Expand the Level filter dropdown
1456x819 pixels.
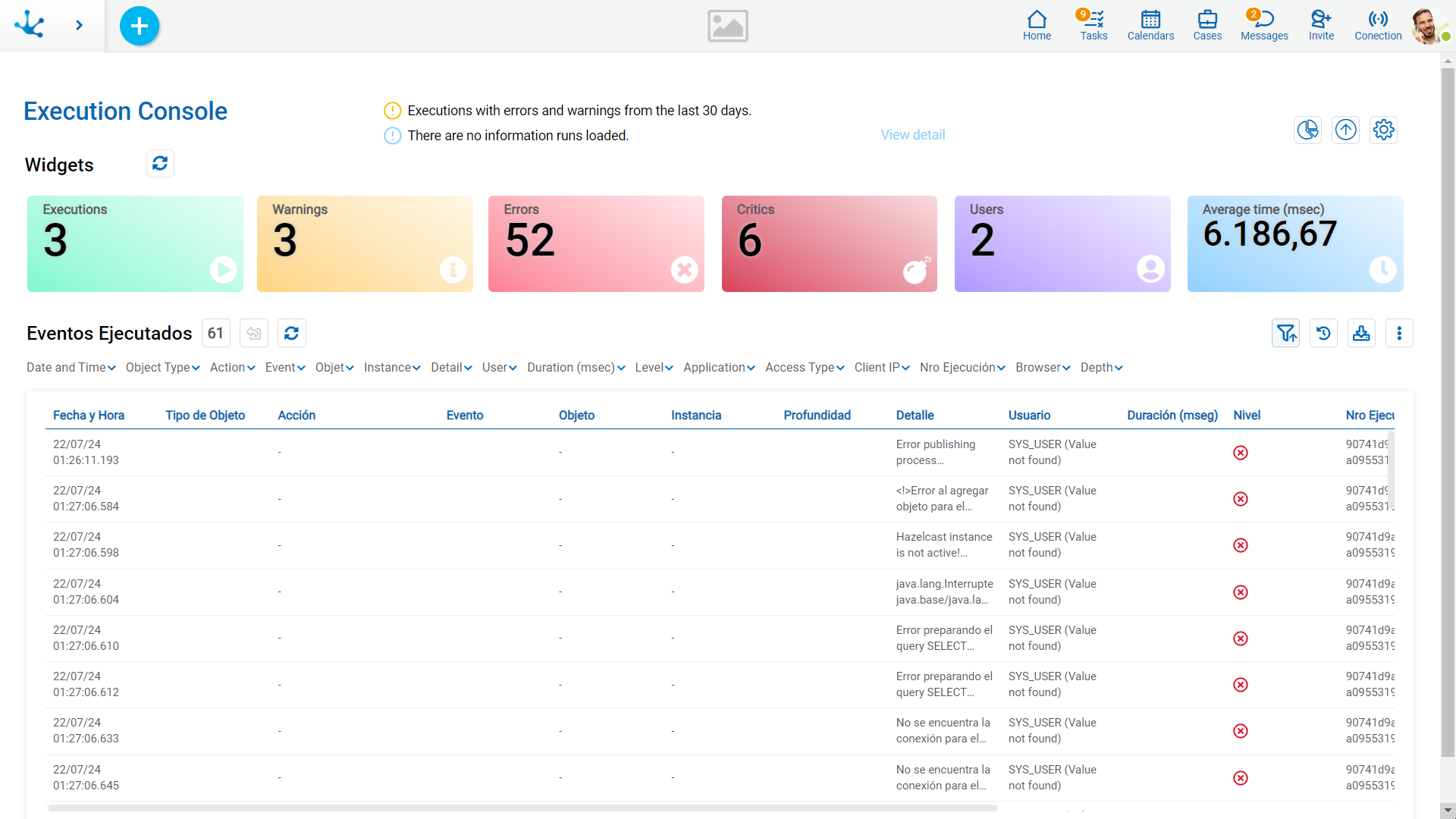[654, 367]
